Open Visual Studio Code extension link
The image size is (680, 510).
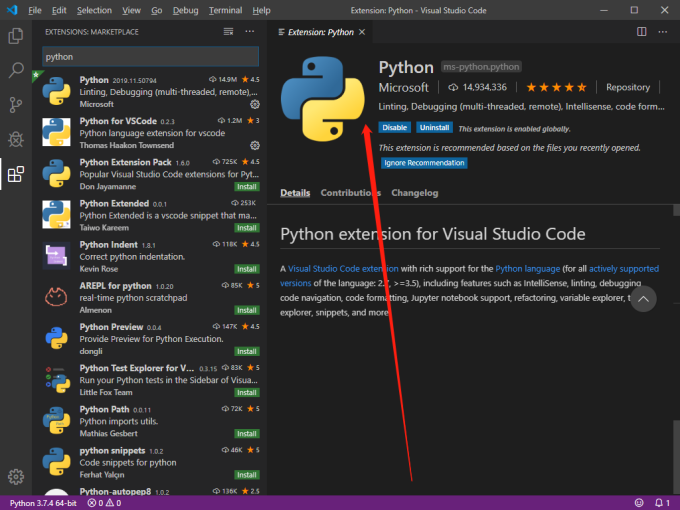pyautogui.click(x=343, y=269)
